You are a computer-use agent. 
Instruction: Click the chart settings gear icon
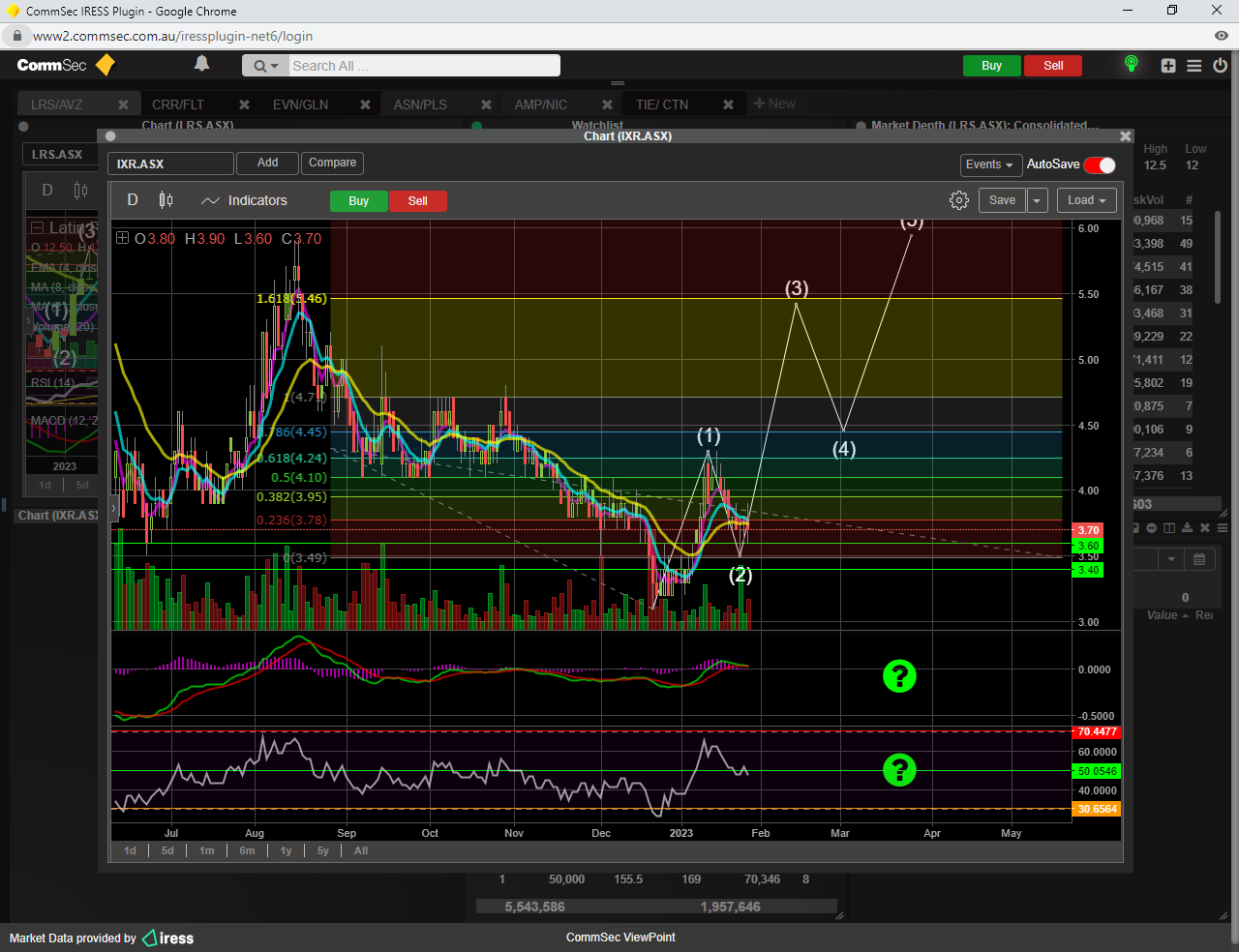[x=958, y=200]
